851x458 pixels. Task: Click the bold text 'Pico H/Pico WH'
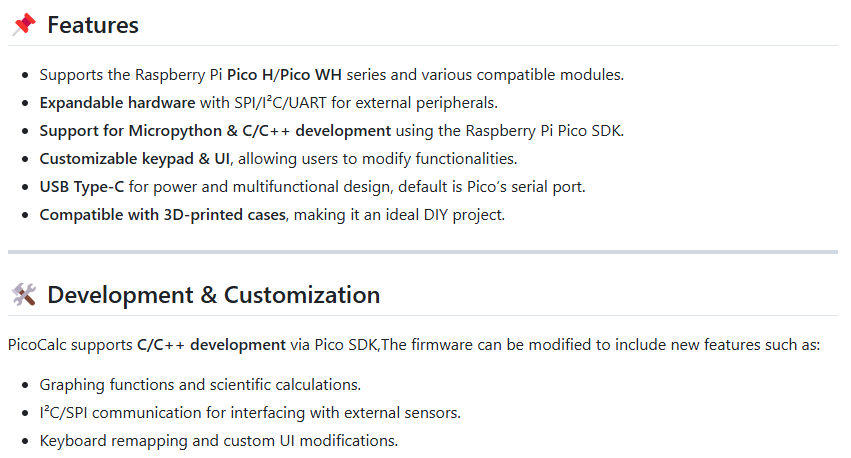(284, 74)
